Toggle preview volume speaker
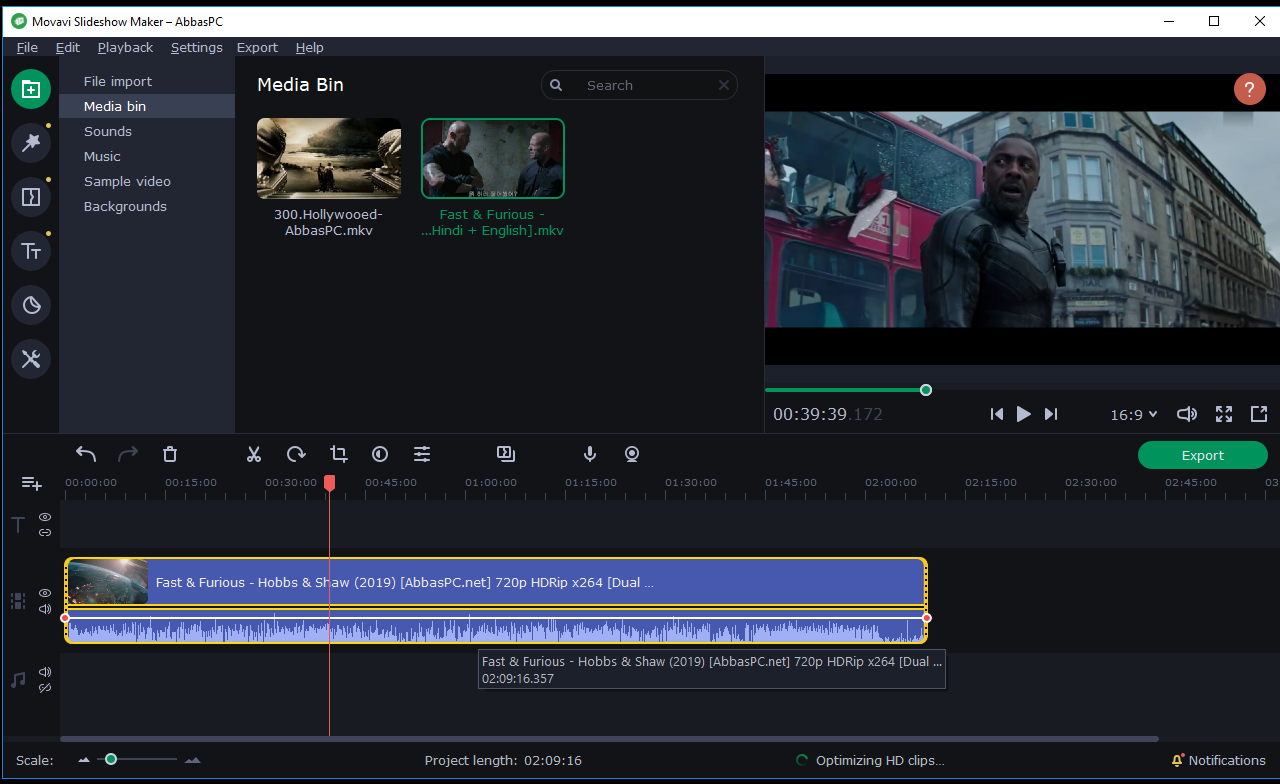 tap(1187, 414)
